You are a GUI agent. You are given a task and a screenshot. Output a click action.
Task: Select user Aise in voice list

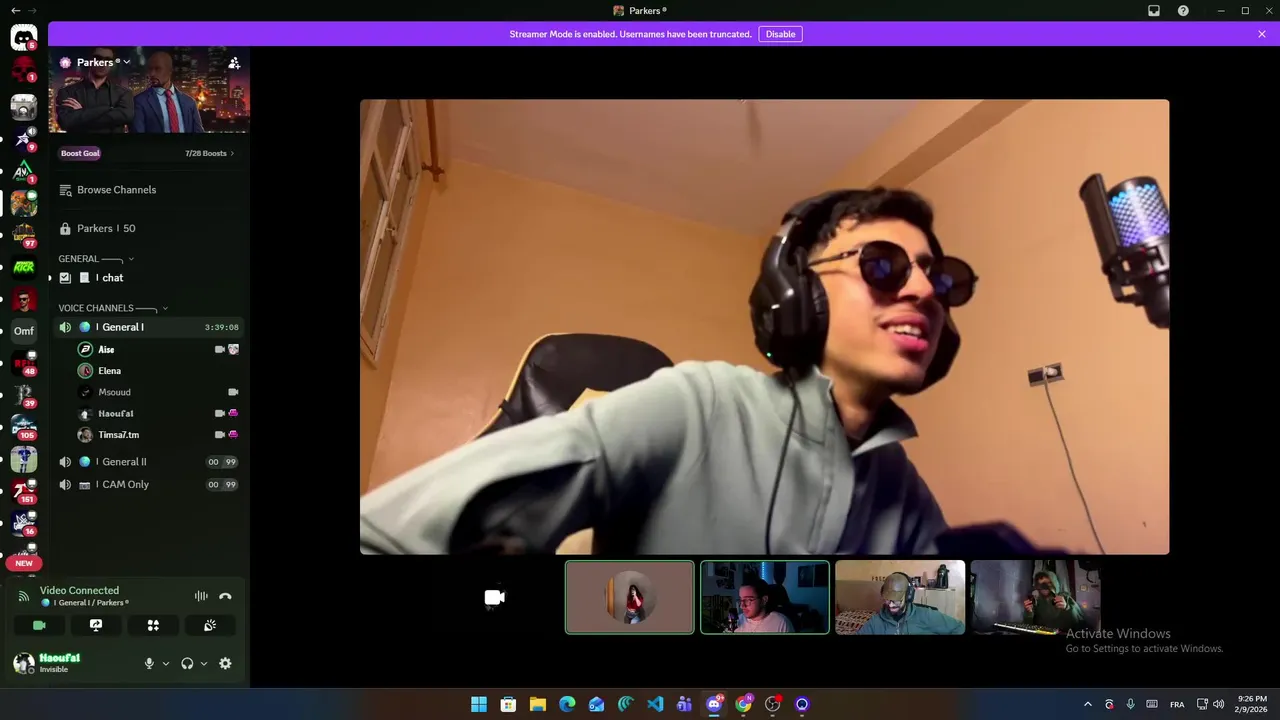106,349
